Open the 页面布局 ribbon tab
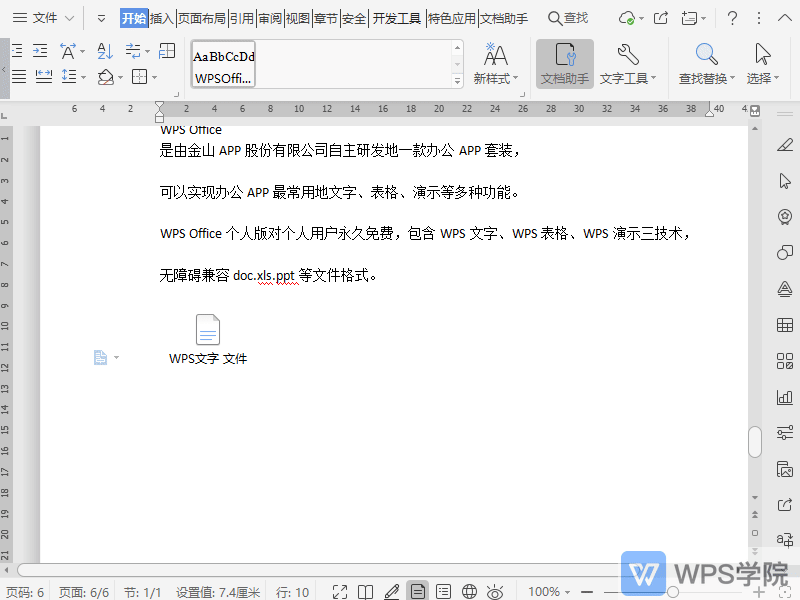 pos(201,17)
